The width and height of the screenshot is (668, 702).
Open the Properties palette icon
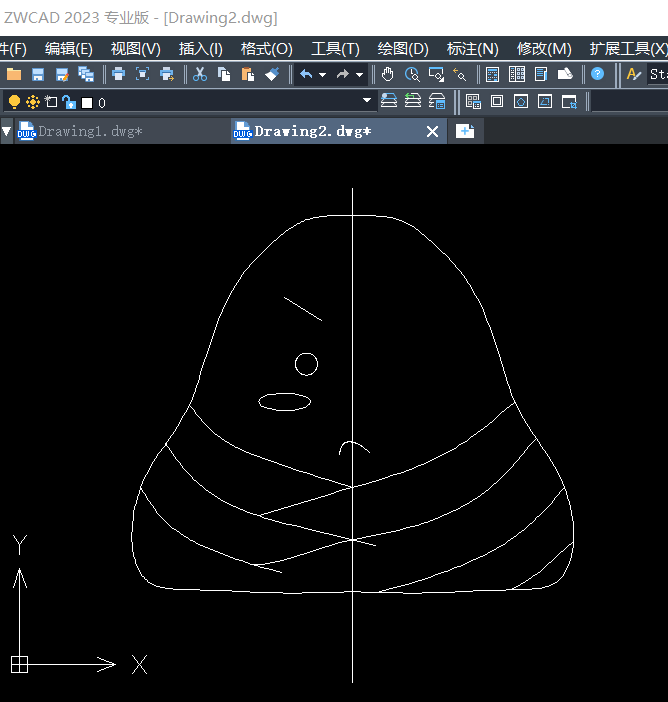click(x=492, y=74)
